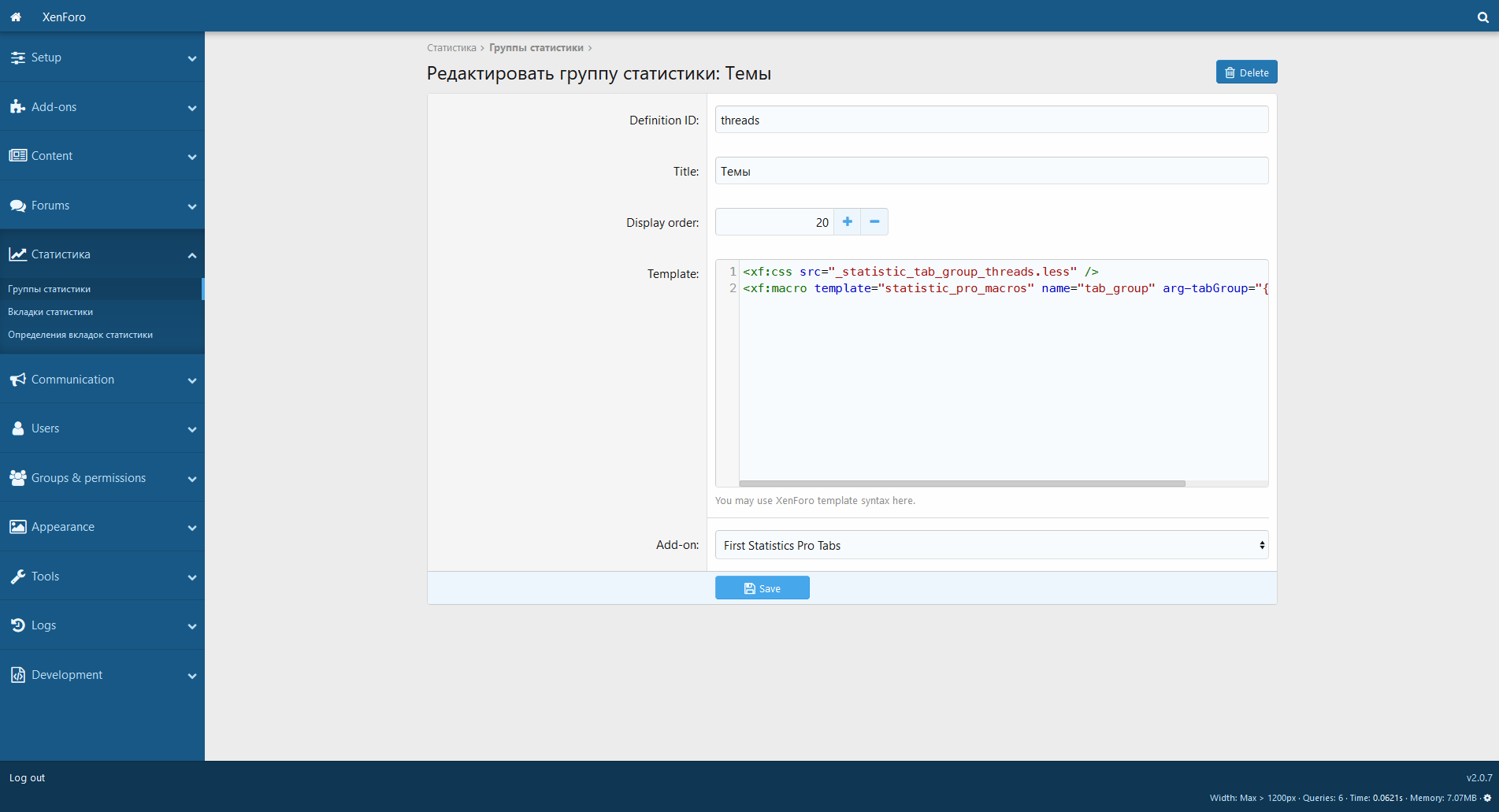
Task: Decrease display order with minus button
Action: (874, 222)
